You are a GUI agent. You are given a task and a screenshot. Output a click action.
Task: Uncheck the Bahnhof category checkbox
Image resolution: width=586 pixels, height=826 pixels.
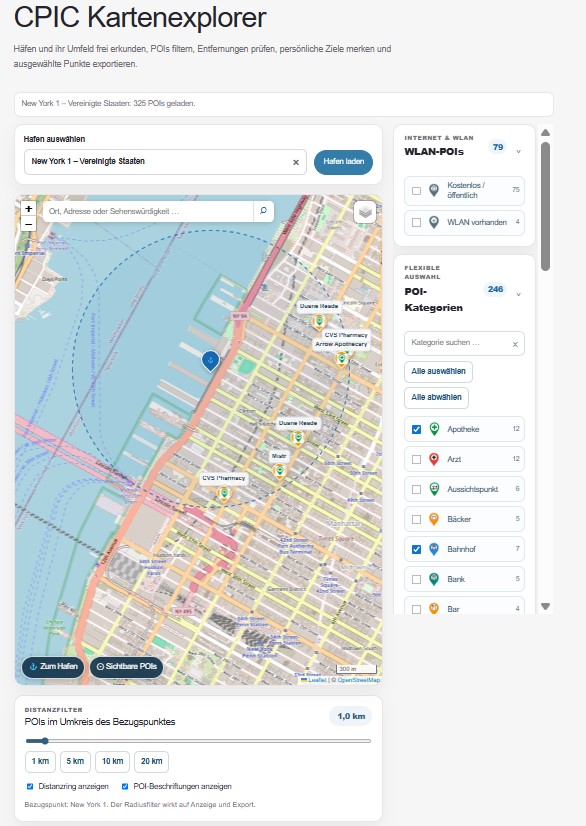[416, 549]
